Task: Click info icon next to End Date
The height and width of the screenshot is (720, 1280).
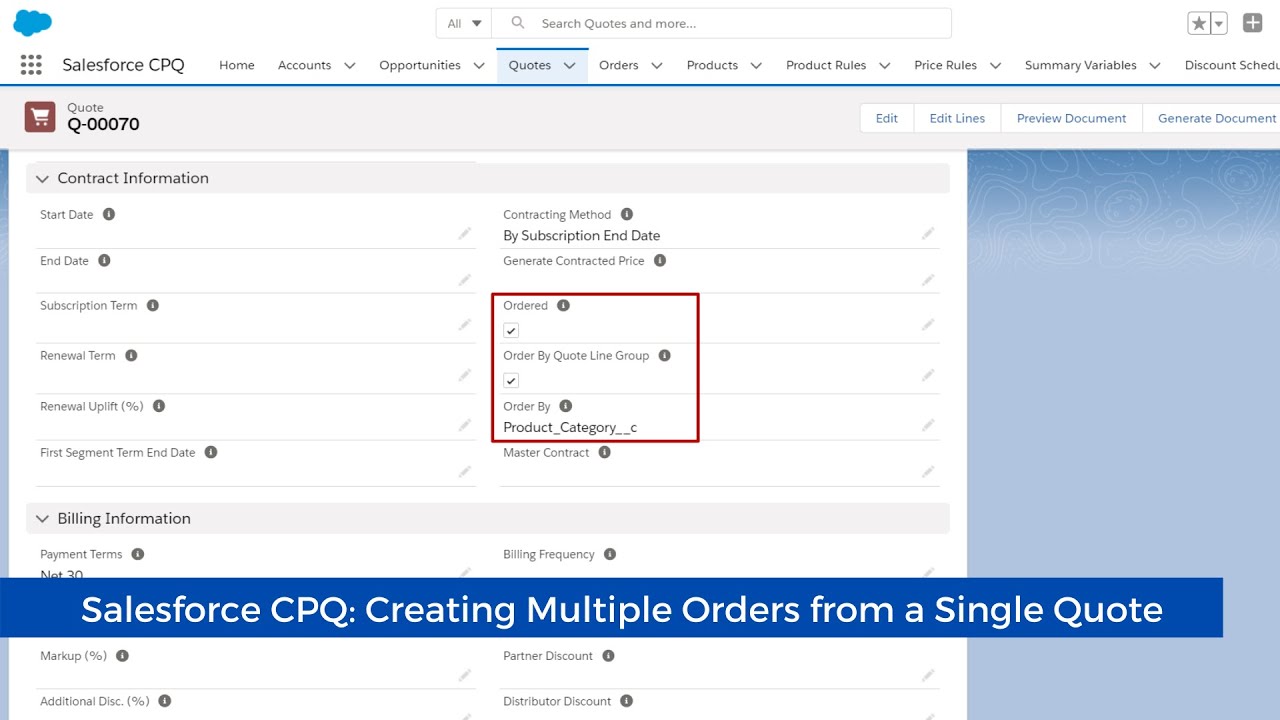Action: (x=104, y=260)
